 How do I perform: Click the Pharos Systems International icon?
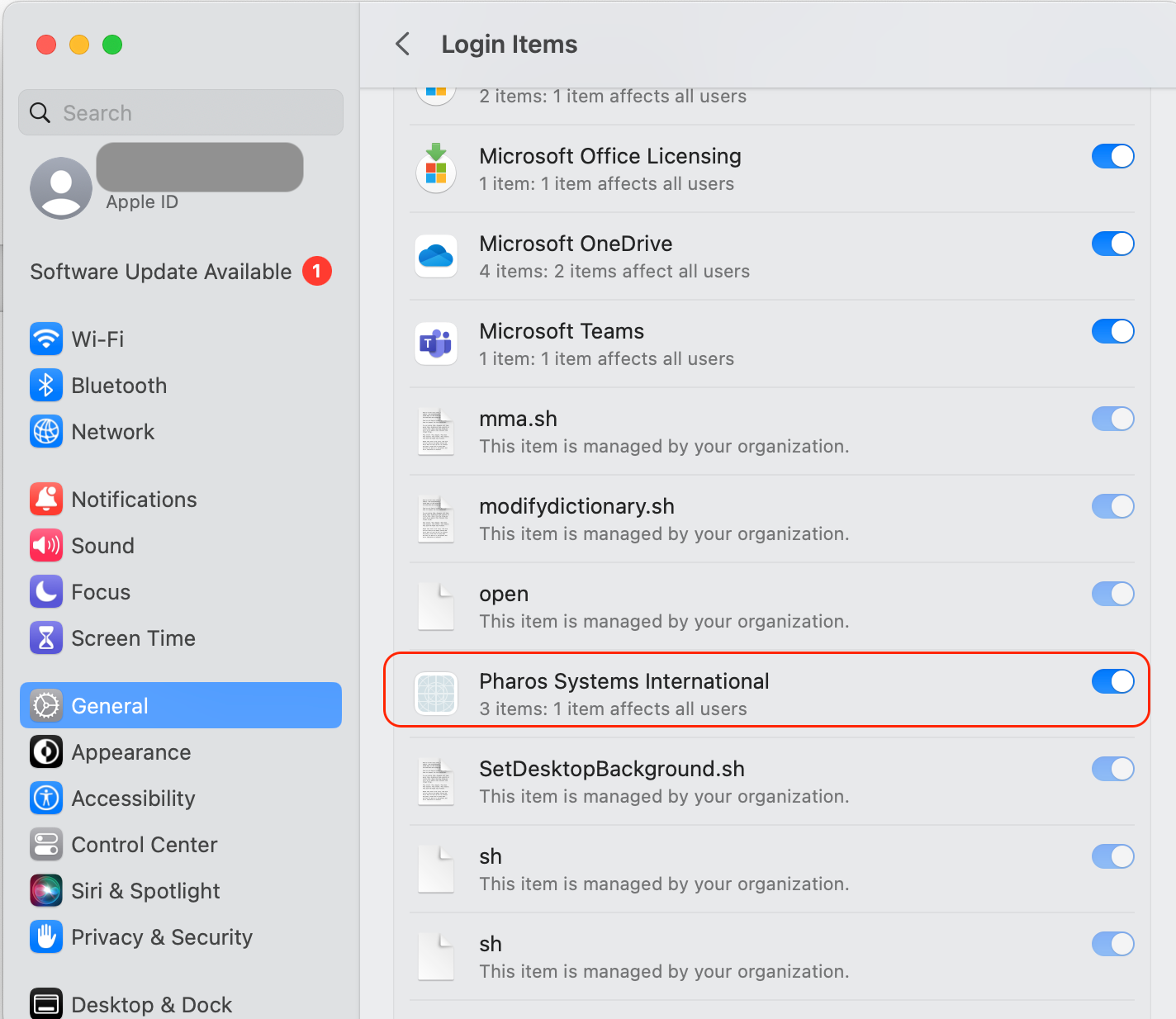pos(436,694)
